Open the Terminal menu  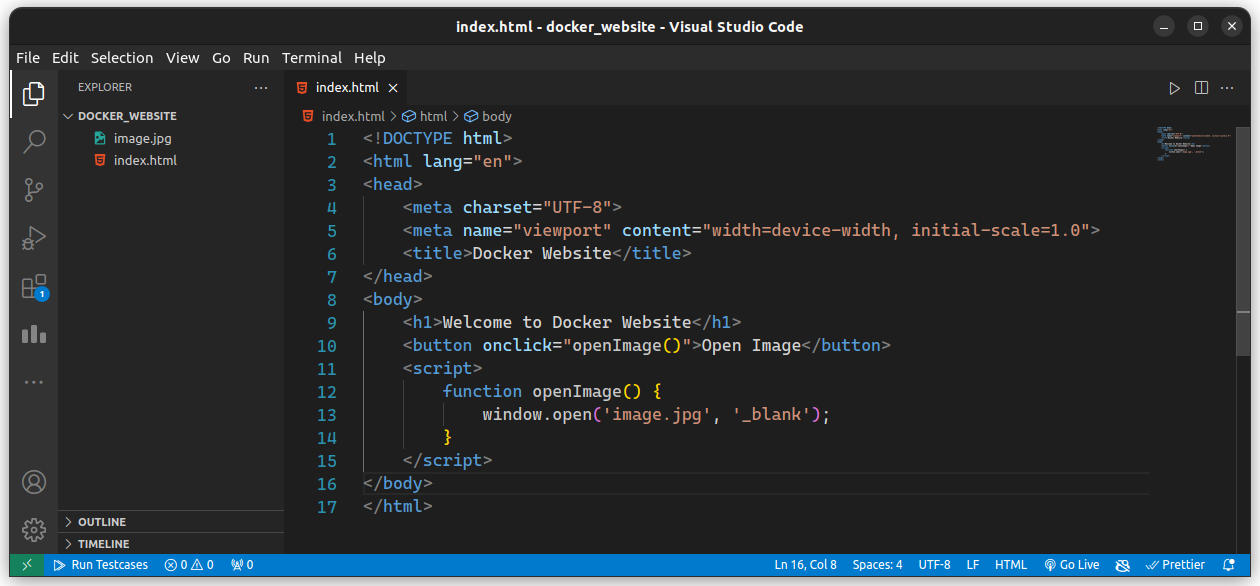pyautogui.click(x=311, y=58)
